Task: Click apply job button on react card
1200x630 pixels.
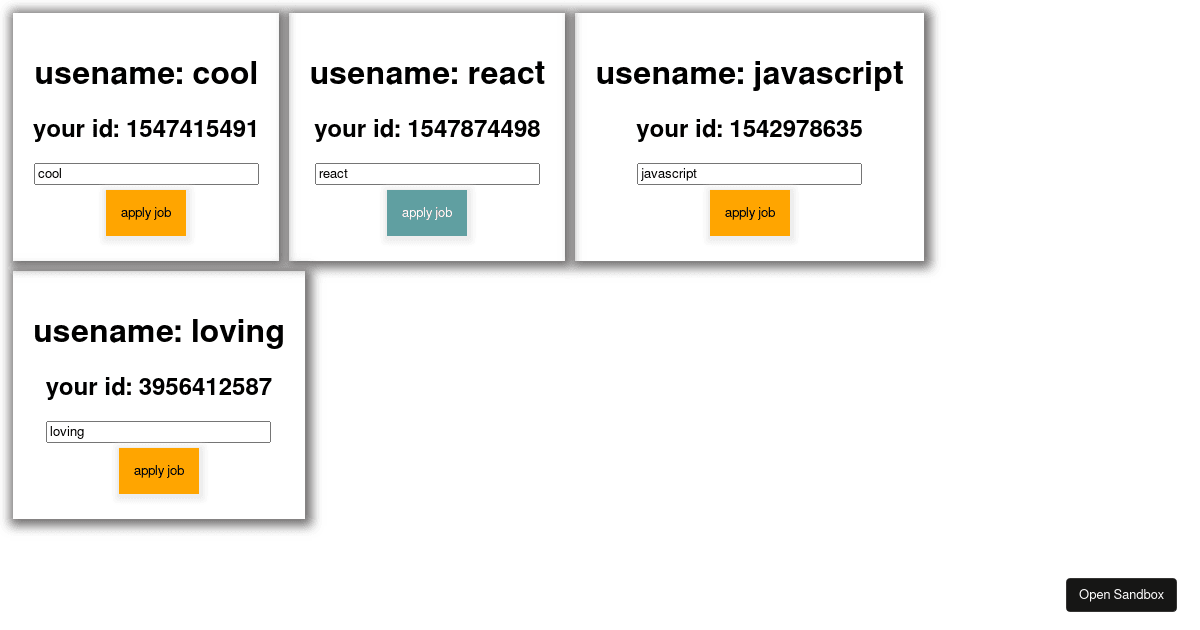Action: pyautogui.click(x=427, y=213)
